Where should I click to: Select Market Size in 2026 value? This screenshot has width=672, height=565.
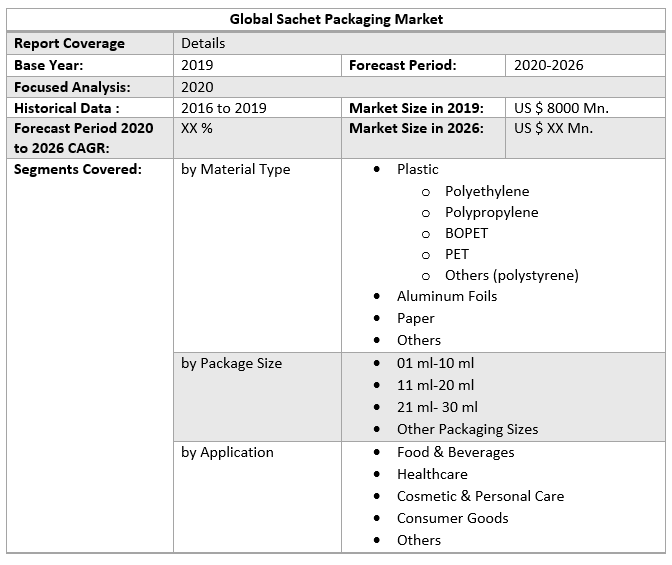click(553, 129)
